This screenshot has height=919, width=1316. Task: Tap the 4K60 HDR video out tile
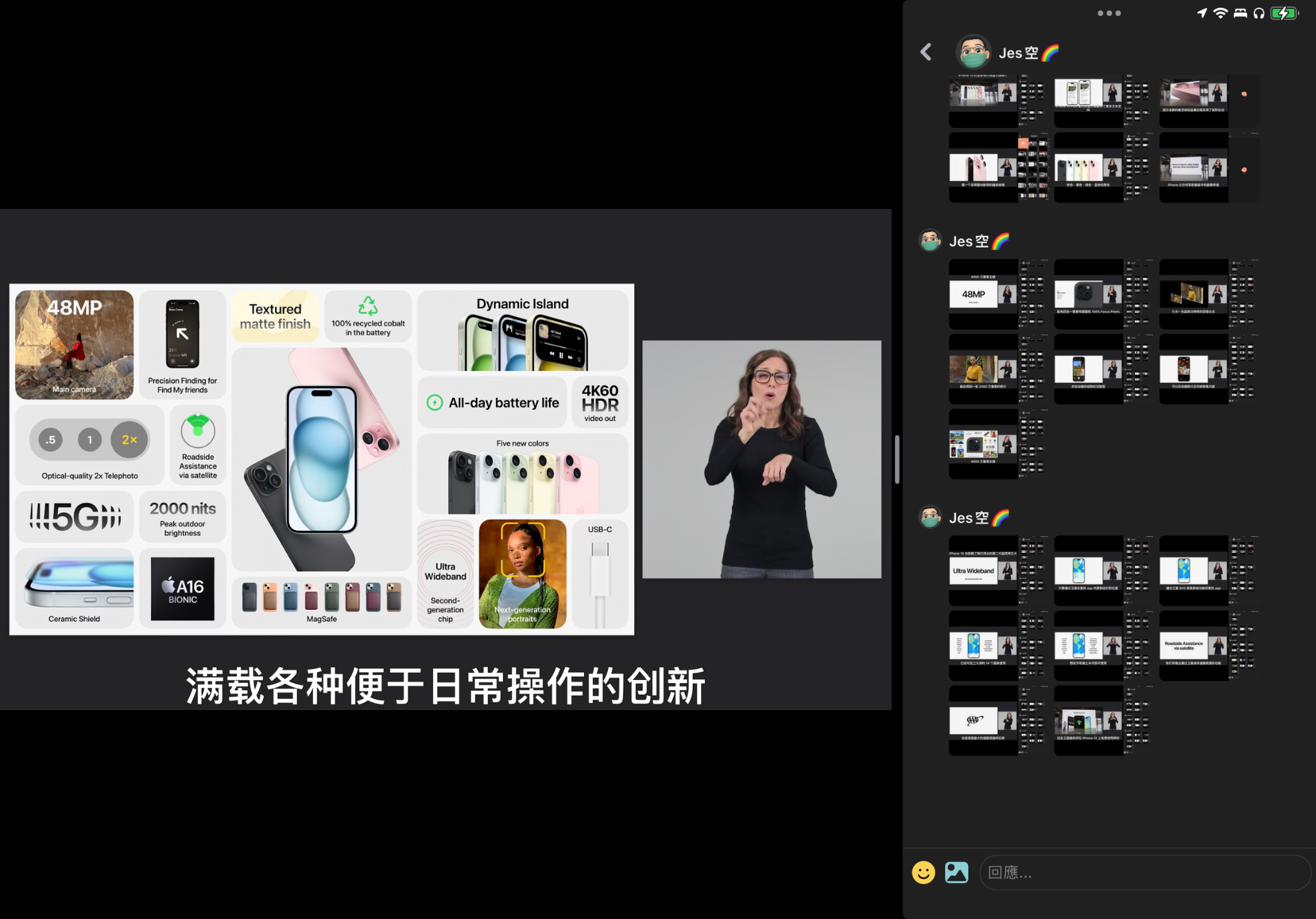pos(600,402)
